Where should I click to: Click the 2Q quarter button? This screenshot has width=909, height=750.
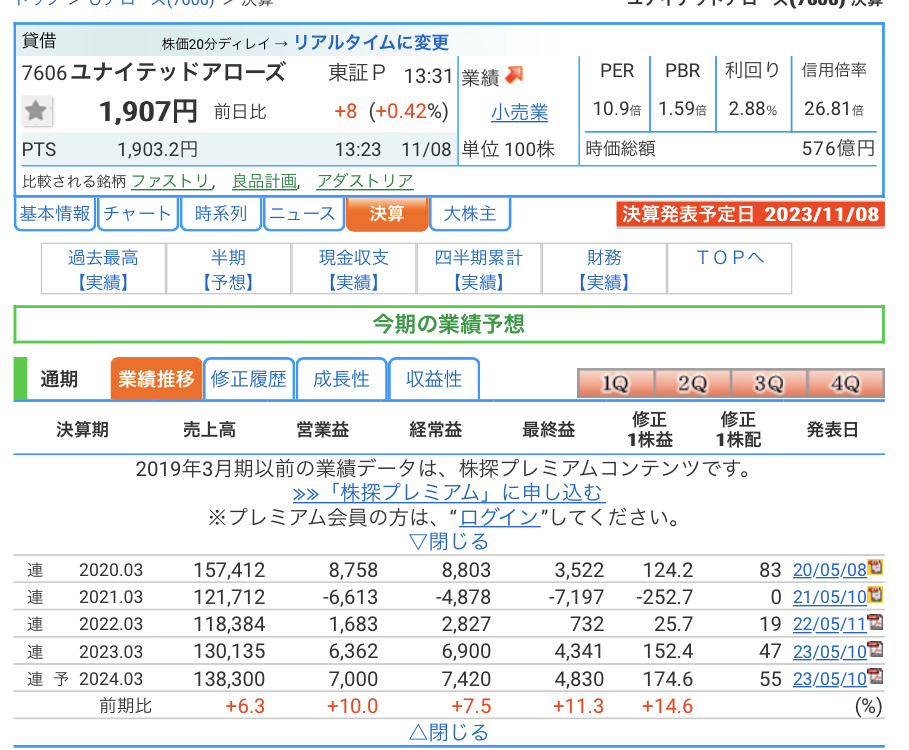pyautogui.click(x=693, y=383)
